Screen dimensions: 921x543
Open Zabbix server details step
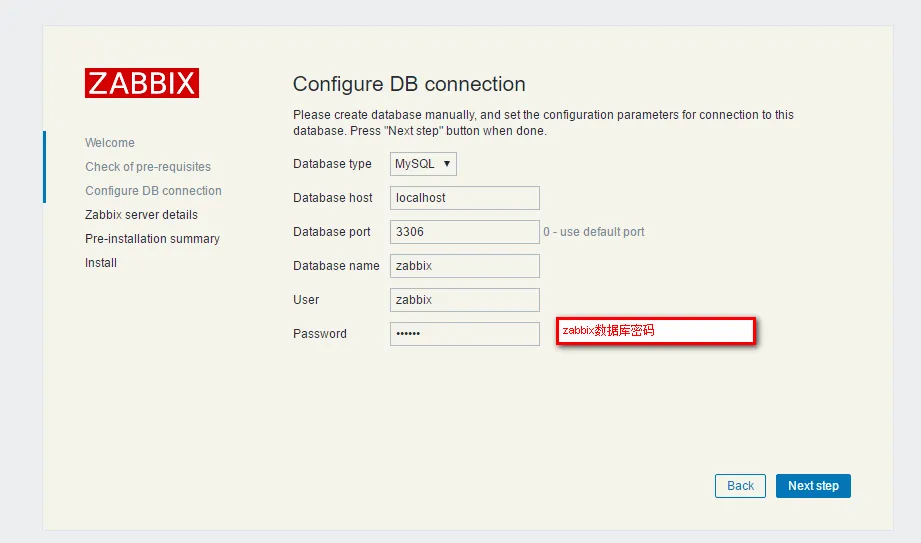[x=142, y=215]
